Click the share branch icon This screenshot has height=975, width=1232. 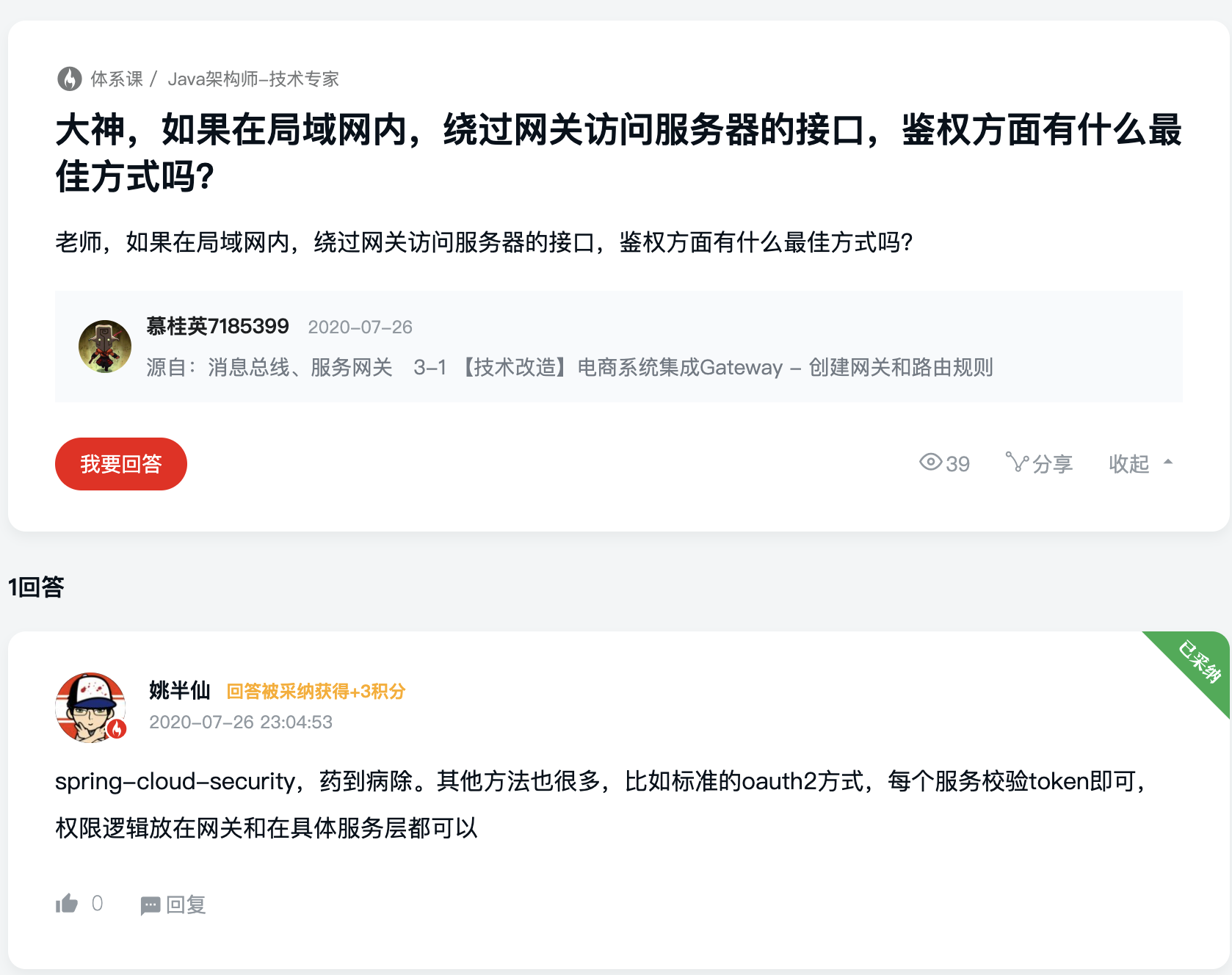point(1016,463)
